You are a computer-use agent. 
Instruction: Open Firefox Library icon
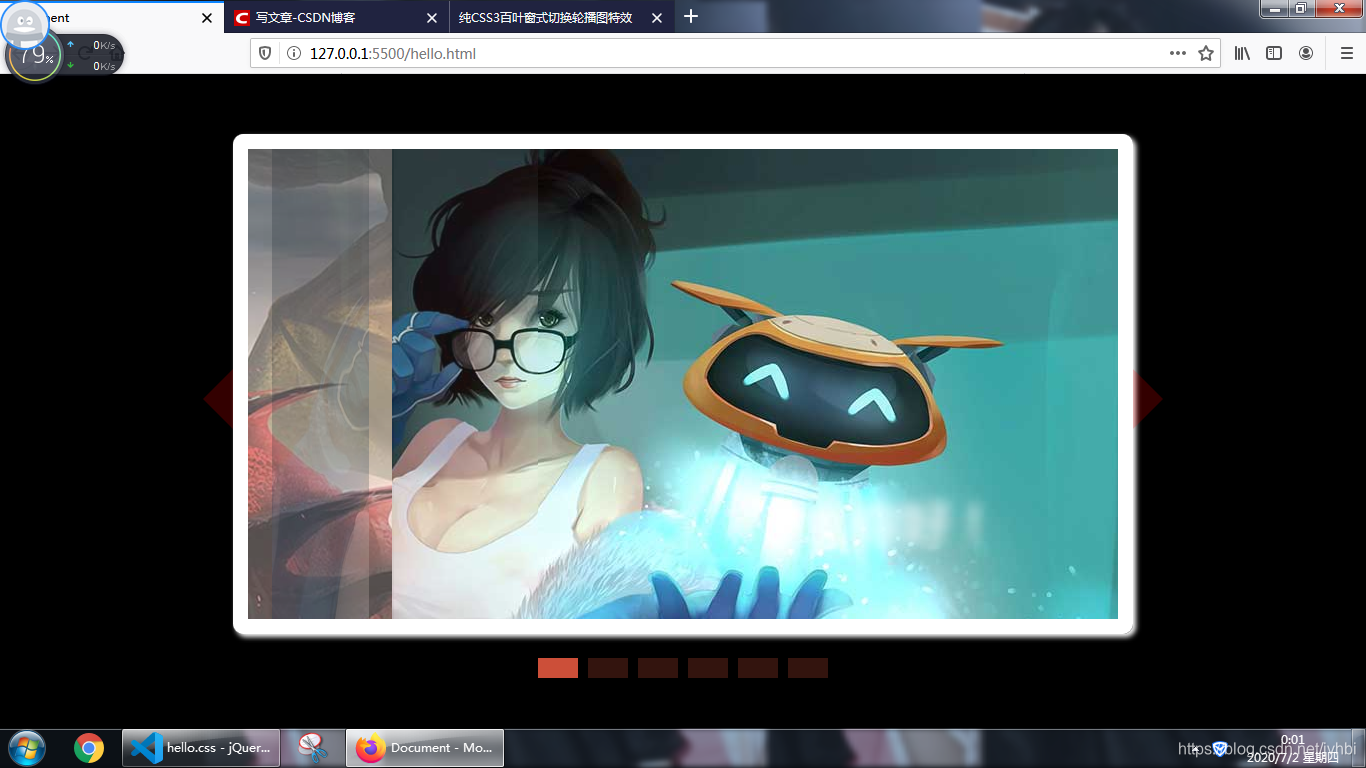[1242, 53]
